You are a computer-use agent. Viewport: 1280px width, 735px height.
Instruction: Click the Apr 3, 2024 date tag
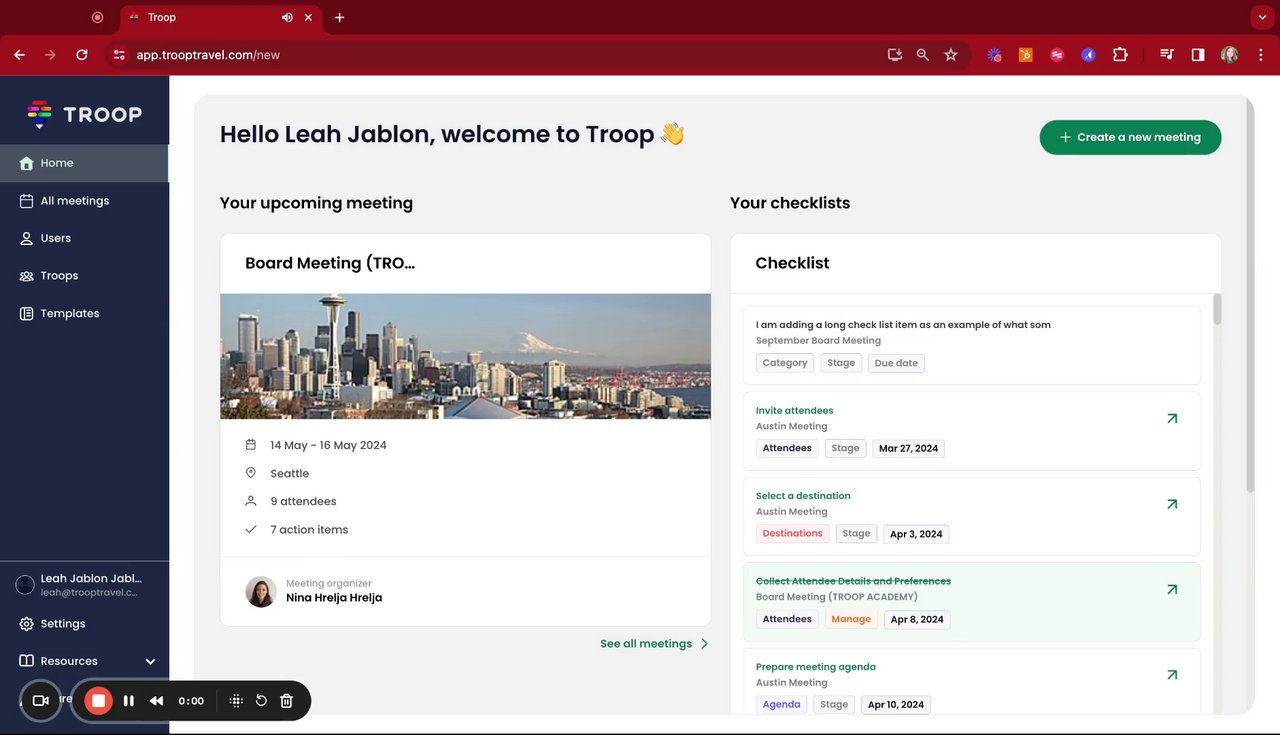coord(916,534)
